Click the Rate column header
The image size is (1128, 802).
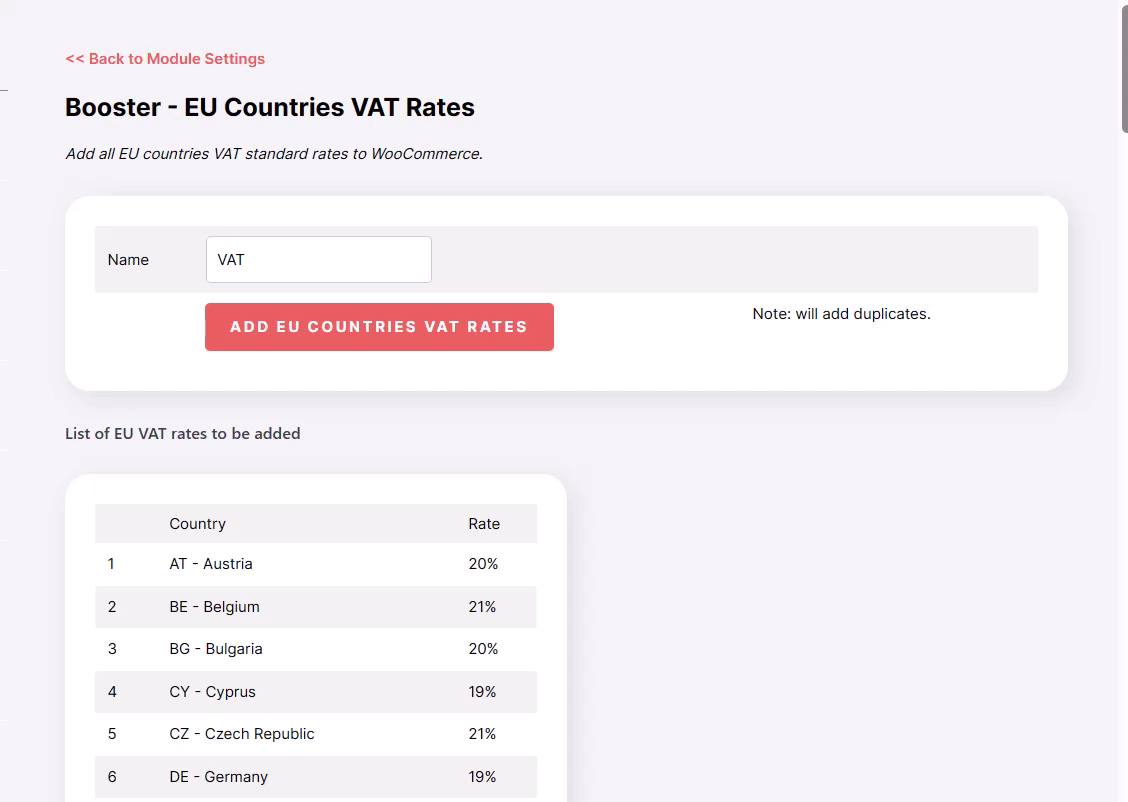click(x=484, y=524)
